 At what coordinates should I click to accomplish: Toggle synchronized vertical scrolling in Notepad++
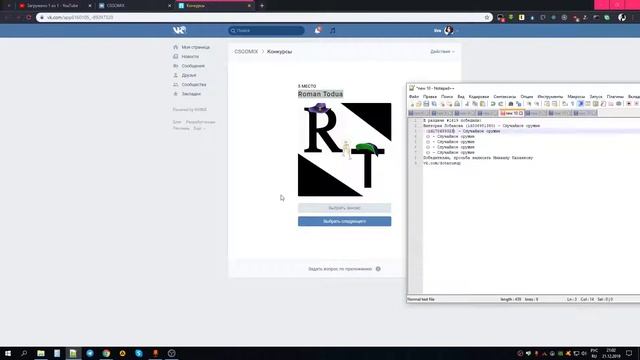(x=547, y=104)
